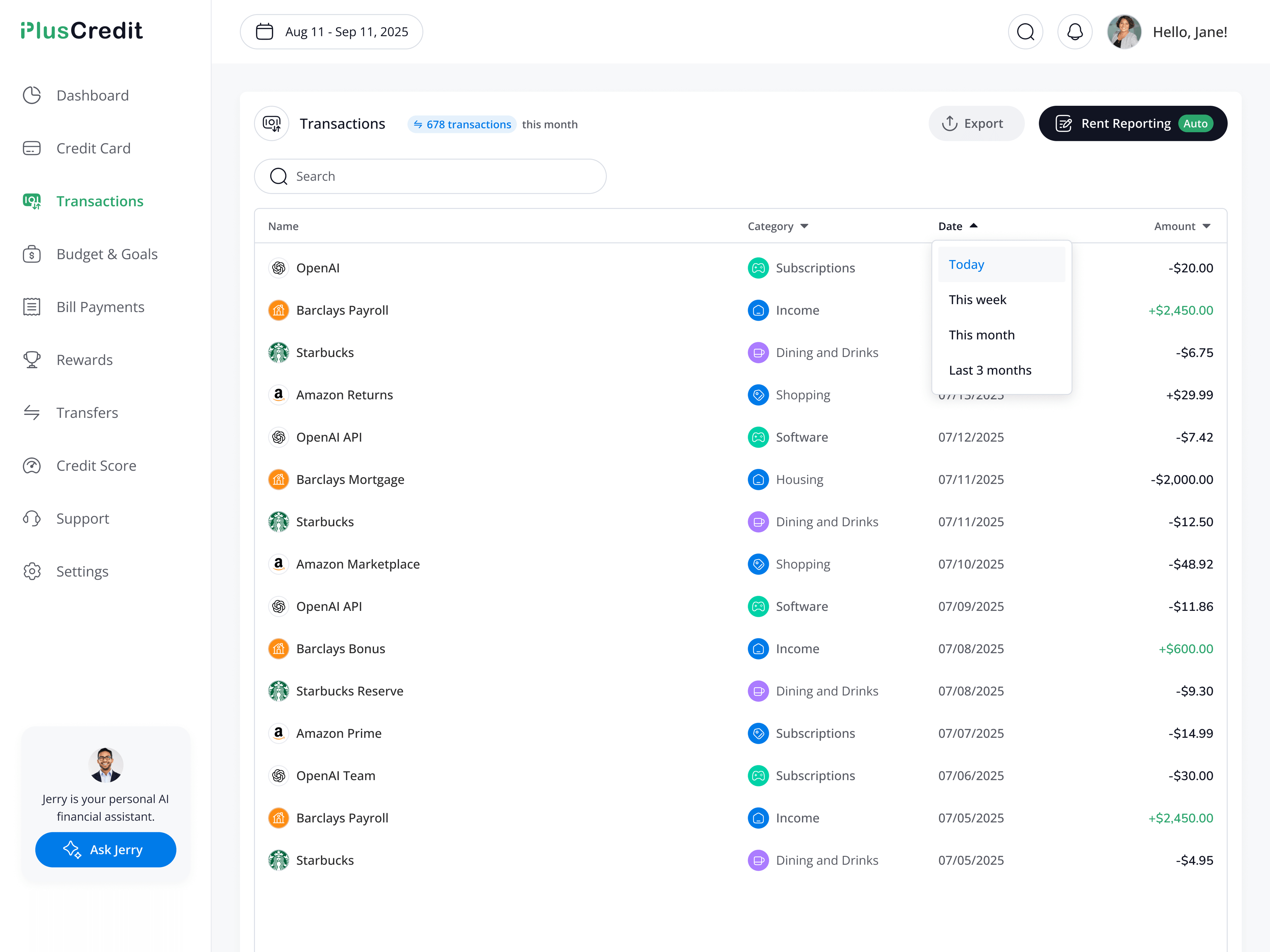Click the 678 transactions badge
Screen dimensions: 1270x952
[x=462, y=125]
